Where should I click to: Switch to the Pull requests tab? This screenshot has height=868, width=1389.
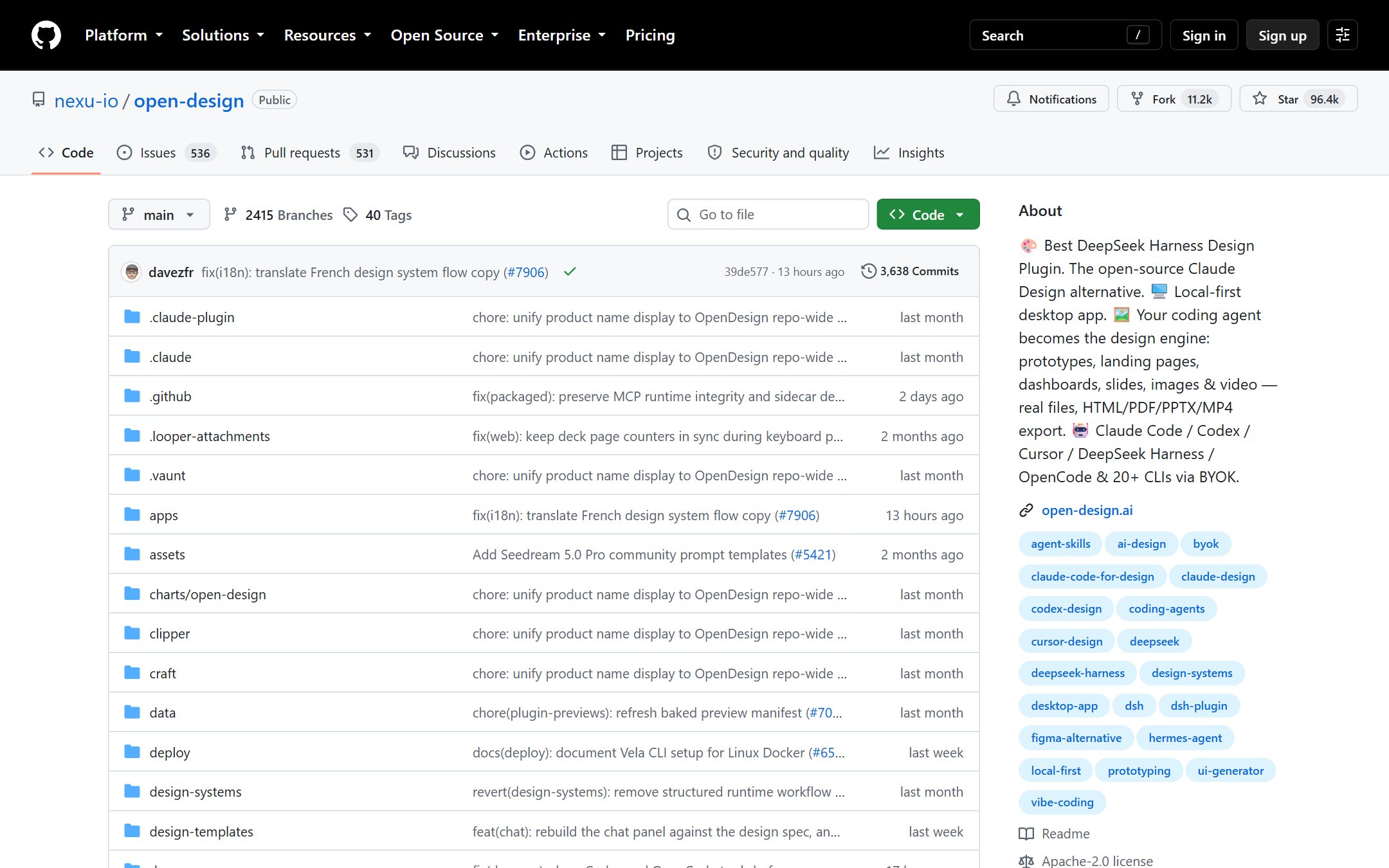310,153
